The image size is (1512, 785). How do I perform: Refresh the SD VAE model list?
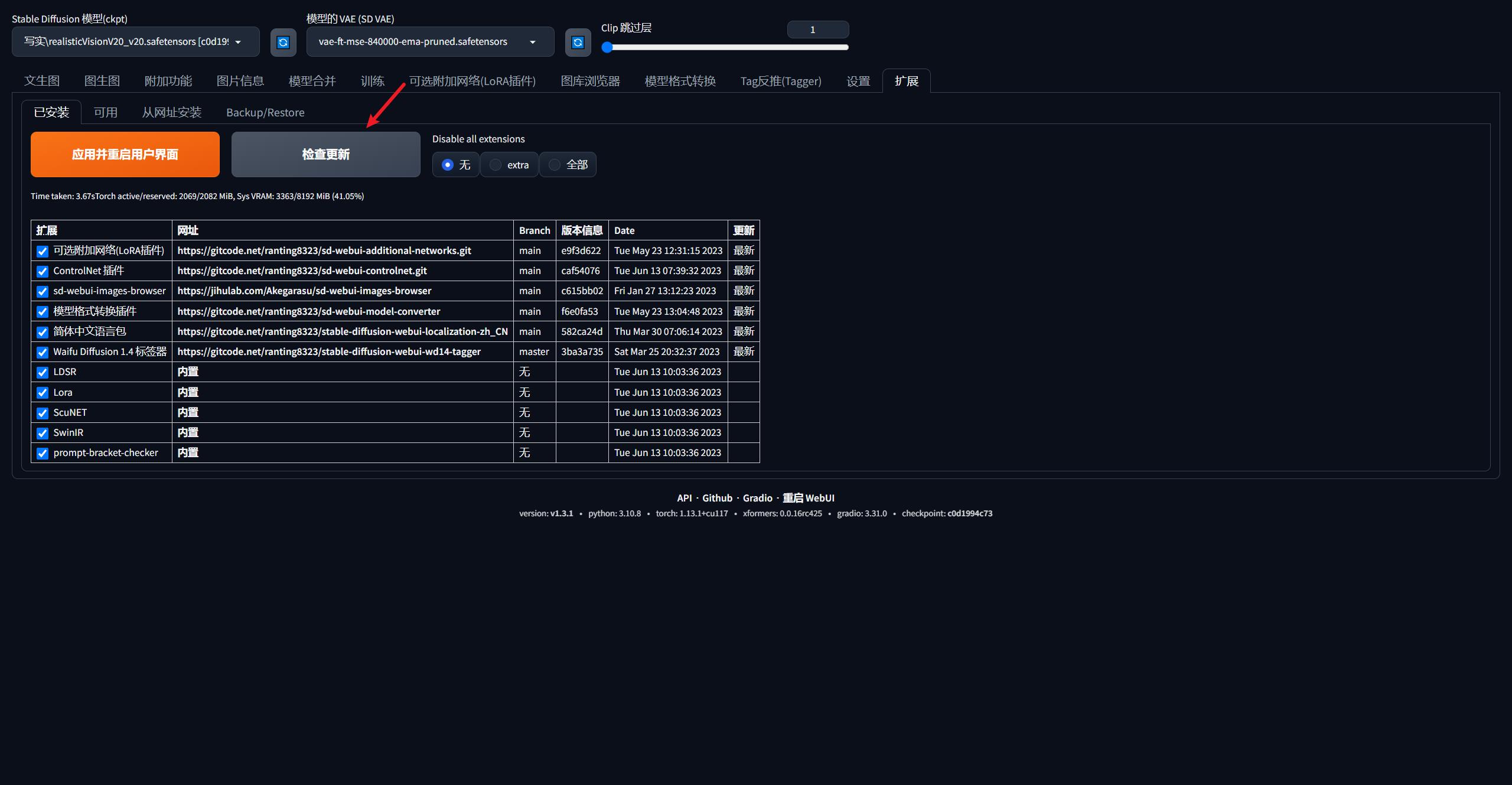tap(578, 43)
